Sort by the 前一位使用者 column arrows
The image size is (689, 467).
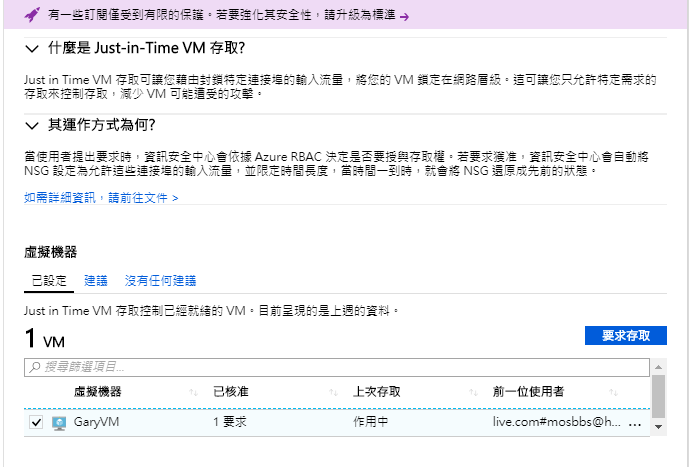click(613, 392)
